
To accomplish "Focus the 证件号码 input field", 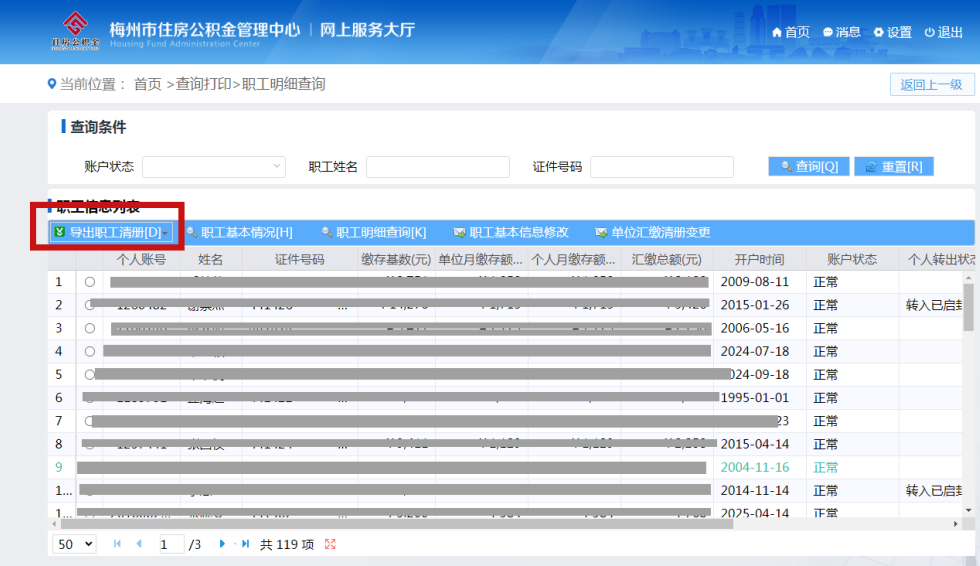I will [661, 167].
